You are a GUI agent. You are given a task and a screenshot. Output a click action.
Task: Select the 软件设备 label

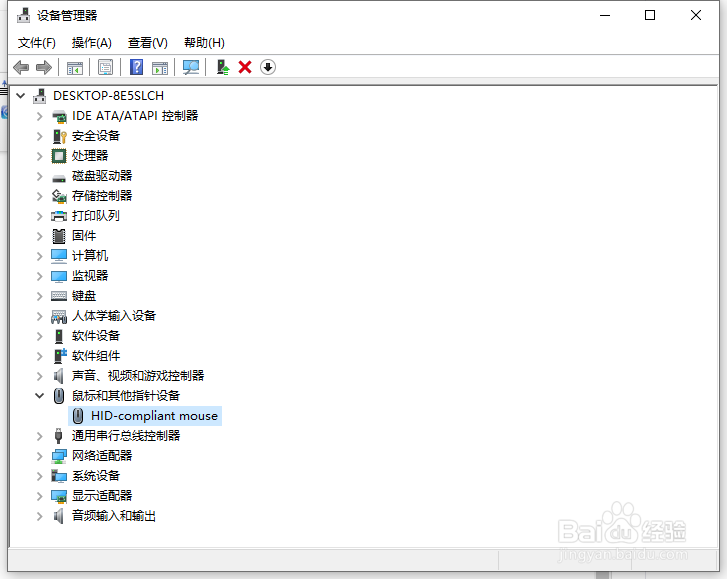point(96,336)
